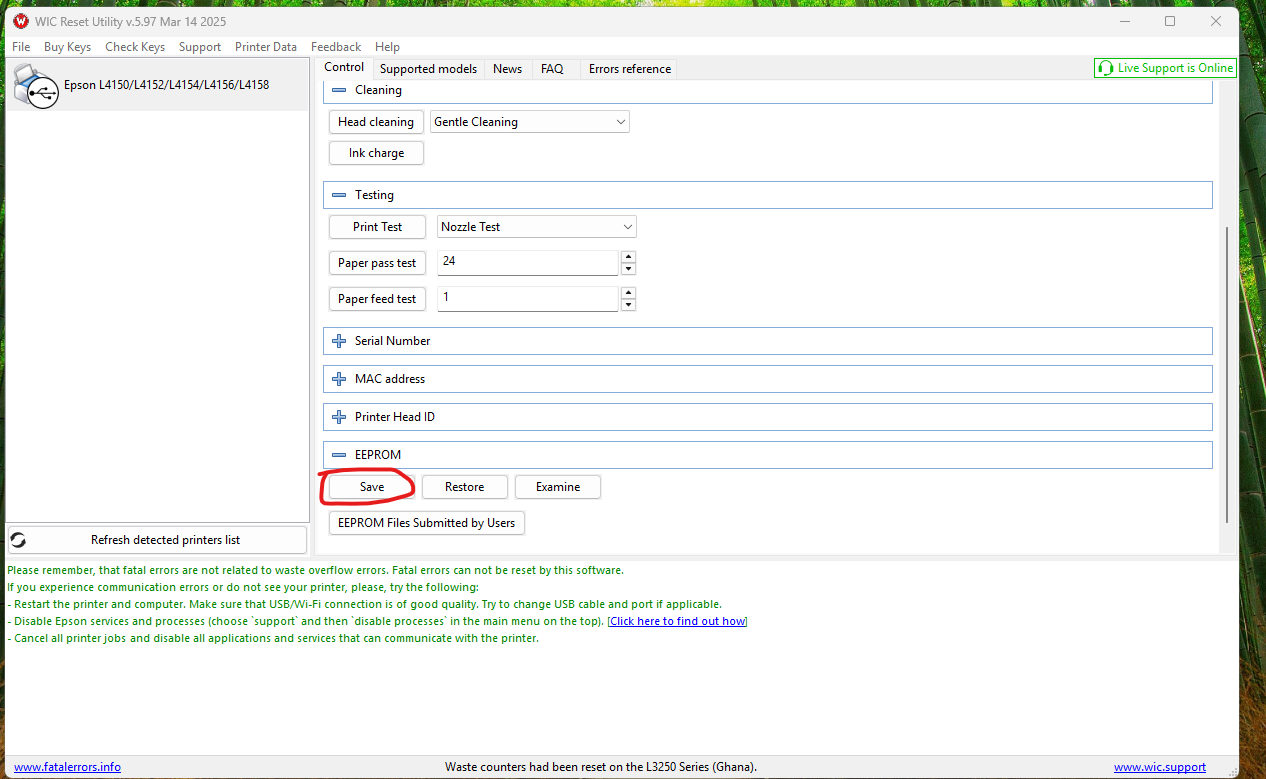The image size is (1266, 779).
Task: Collapse the EEPROM section
Action: (339, 455)
